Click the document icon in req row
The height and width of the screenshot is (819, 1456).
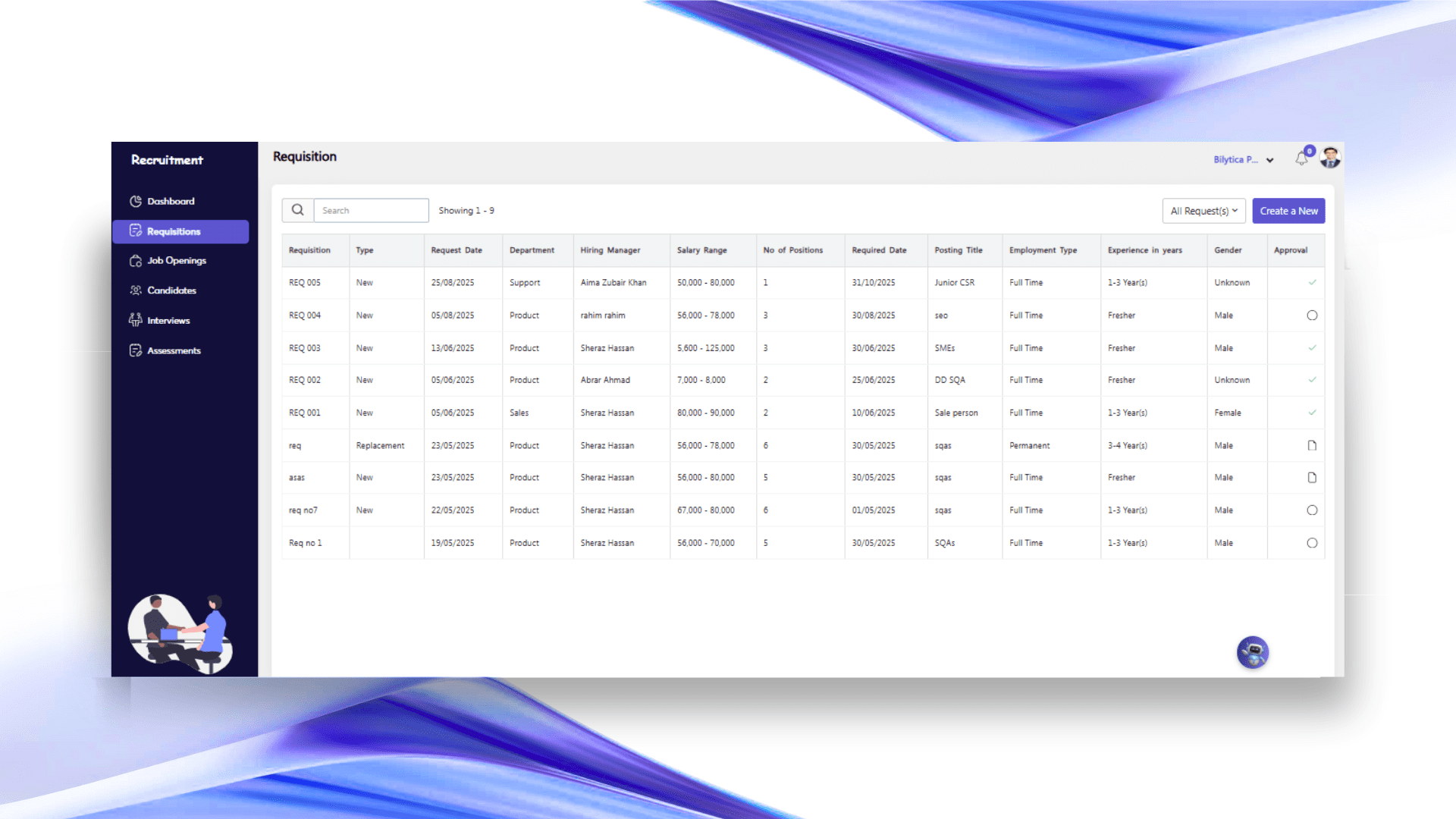click(x=1312, y=446)
